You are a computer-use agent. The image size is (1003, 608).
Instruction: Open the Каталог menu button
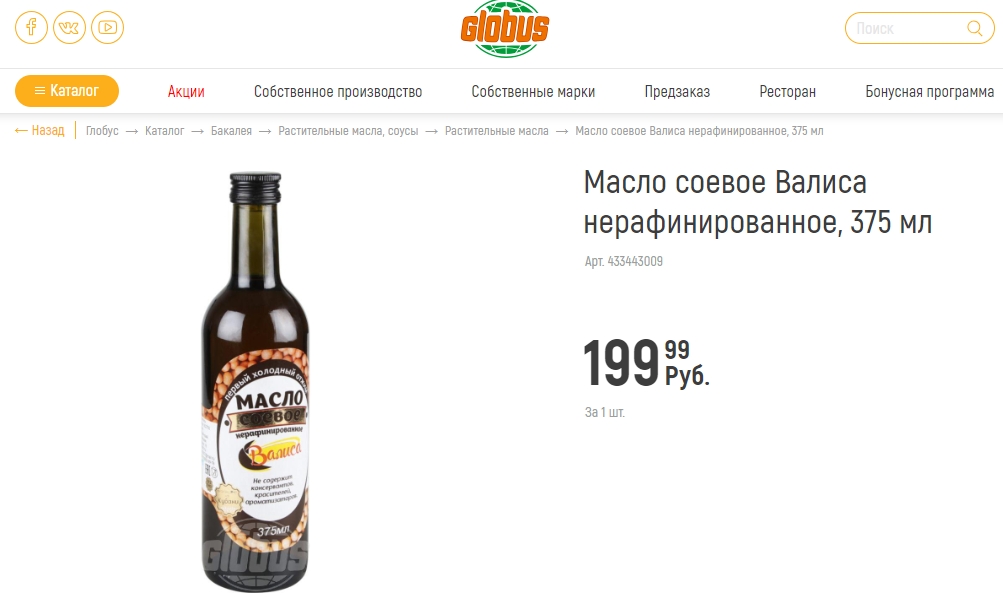click(67, 91)
